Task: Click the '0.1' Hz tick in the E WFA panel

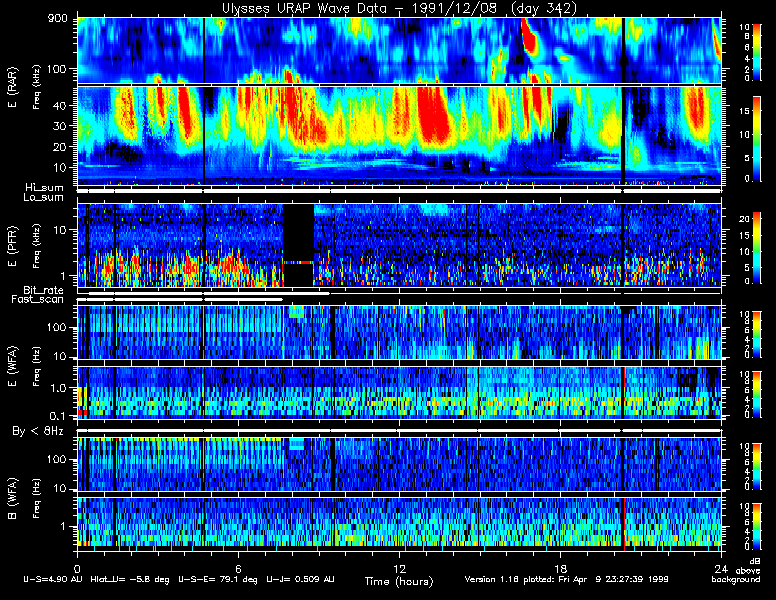Action: click(57, 416)
